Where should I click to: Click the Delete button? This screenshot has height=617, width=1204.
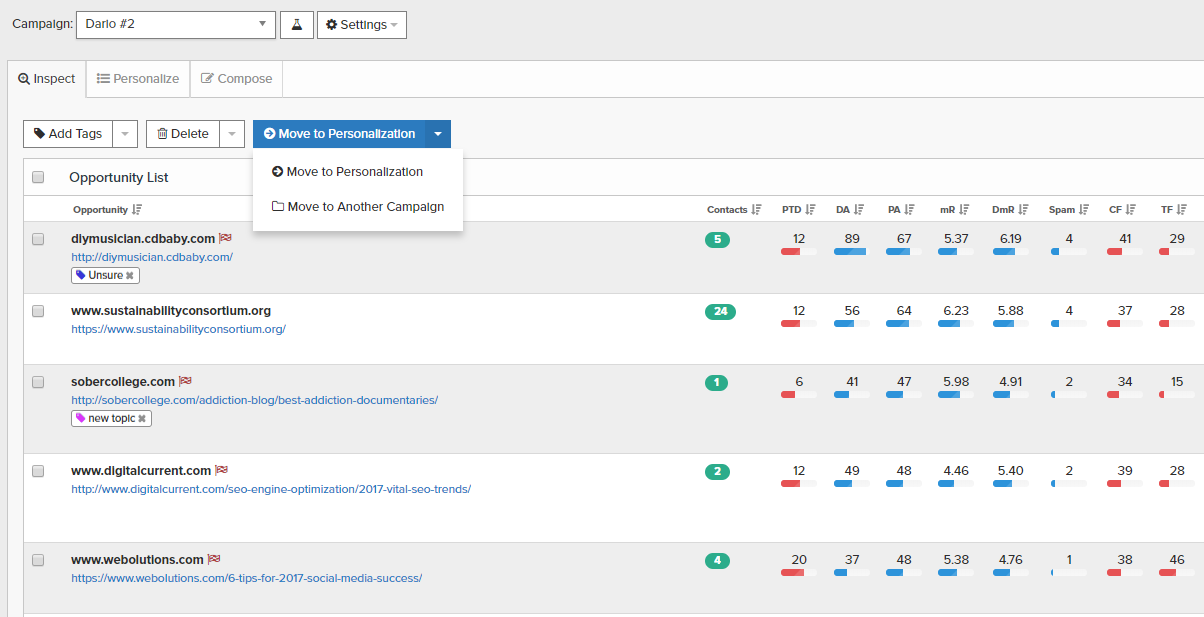(182, 134)
